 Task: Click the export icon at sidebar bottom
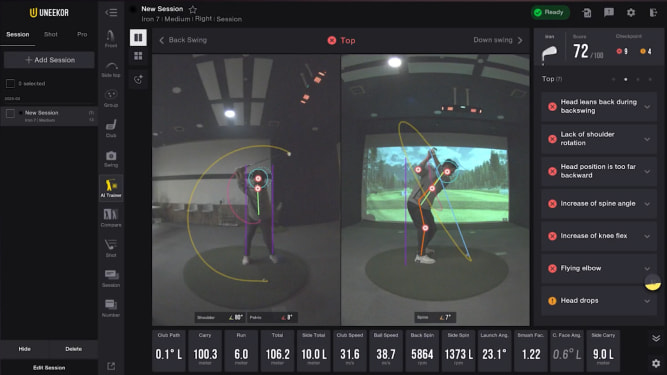click(111, 366)
